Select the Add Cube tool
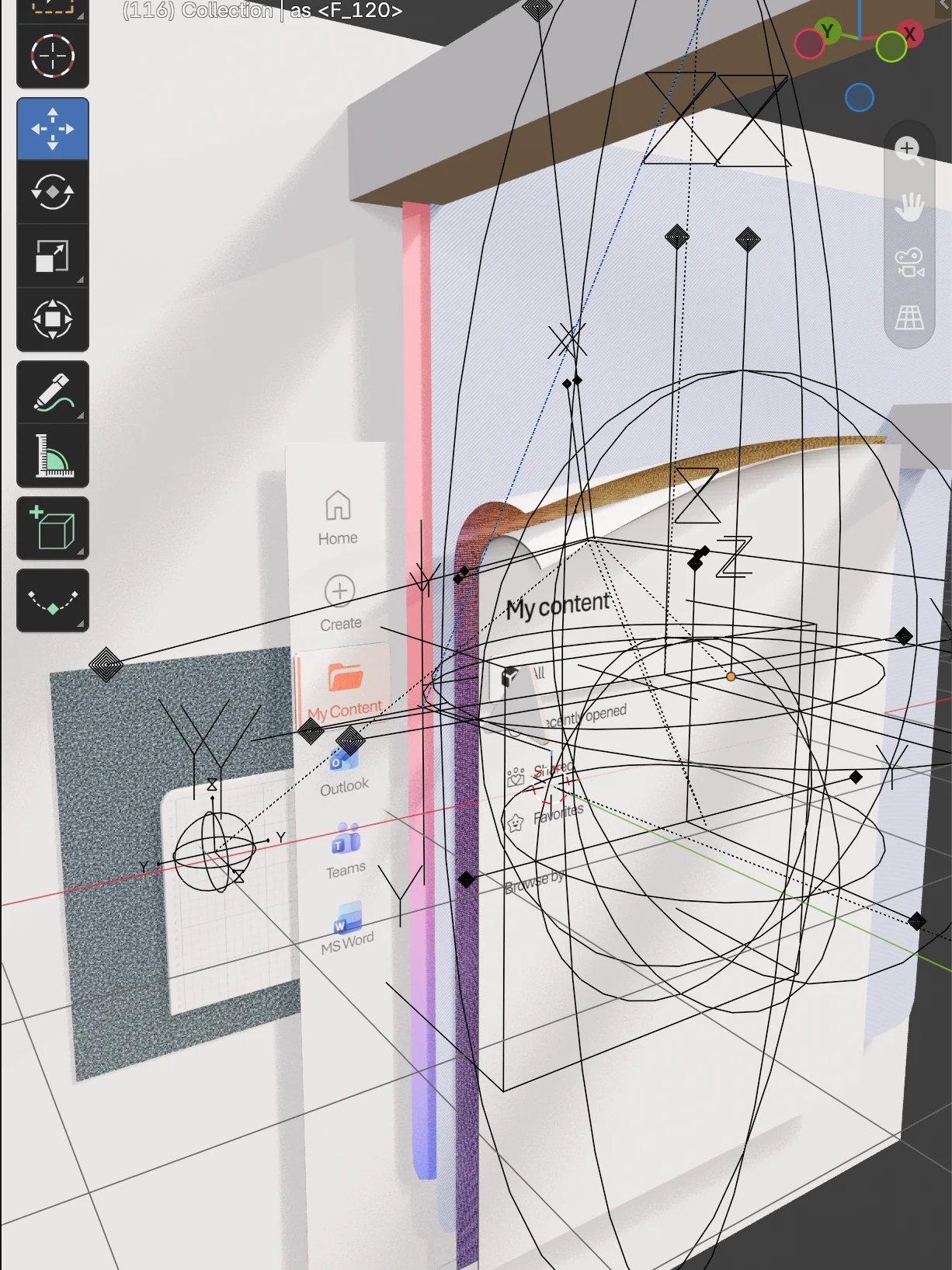This screenshot has width=952, height=1270. coord(53,529)
